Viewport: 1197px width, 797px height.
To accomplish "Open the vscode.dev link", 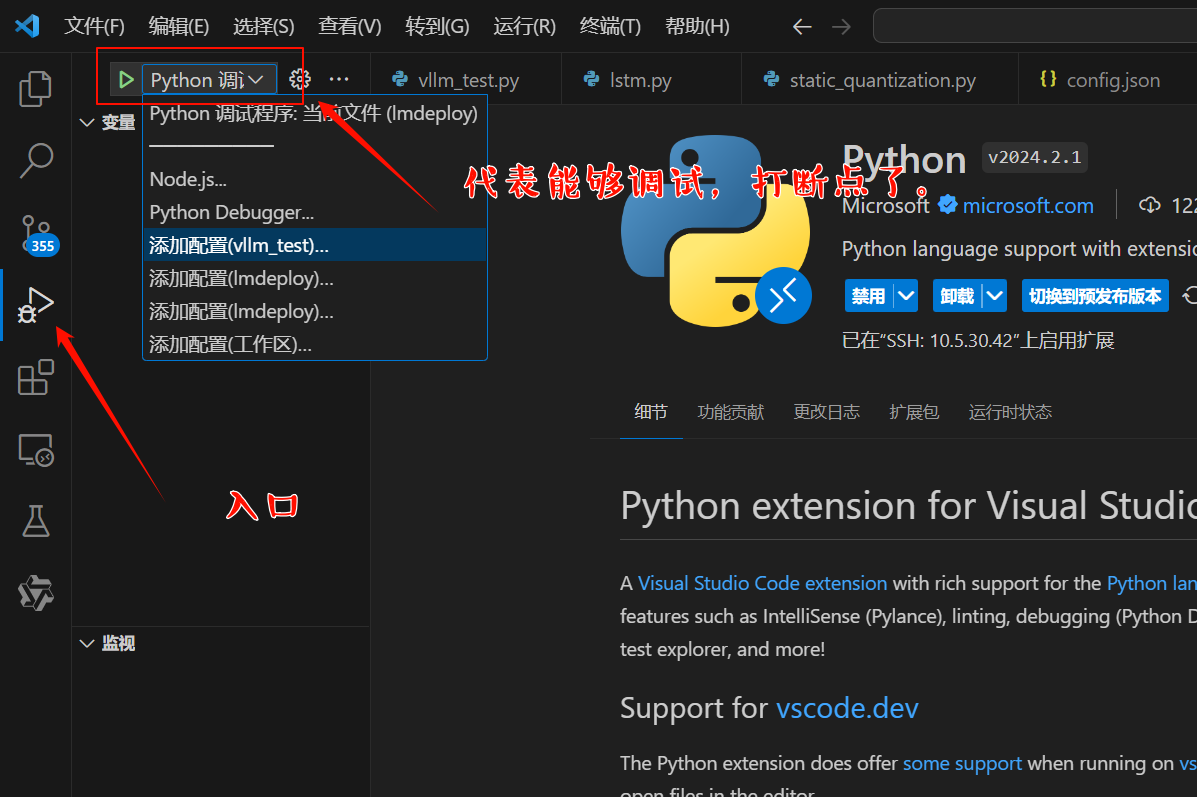I will coord(847,708).
